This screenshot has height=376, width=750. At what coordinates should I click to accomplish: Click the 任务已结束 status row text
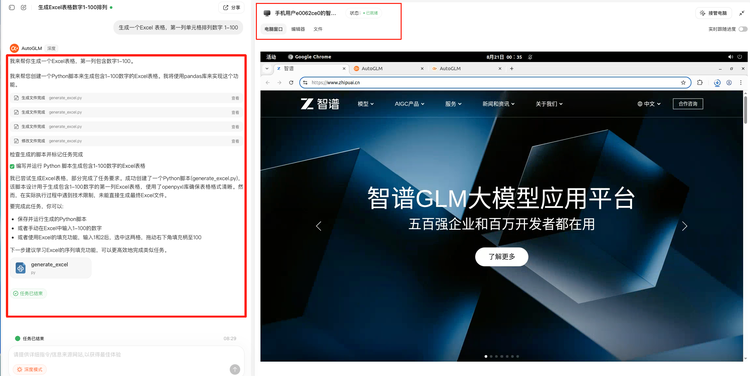click(33, 338)
